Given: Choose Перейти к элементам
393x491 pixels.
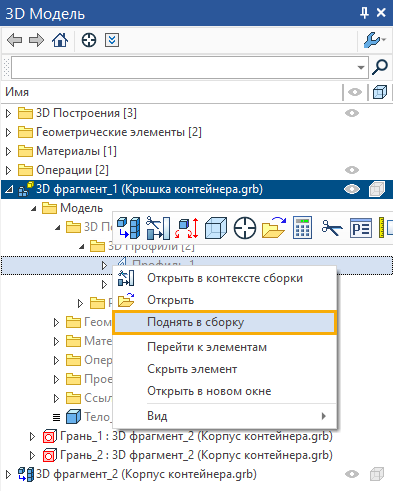Looking at the screenshot, I should pyautogui.click(x=225, y=347).
